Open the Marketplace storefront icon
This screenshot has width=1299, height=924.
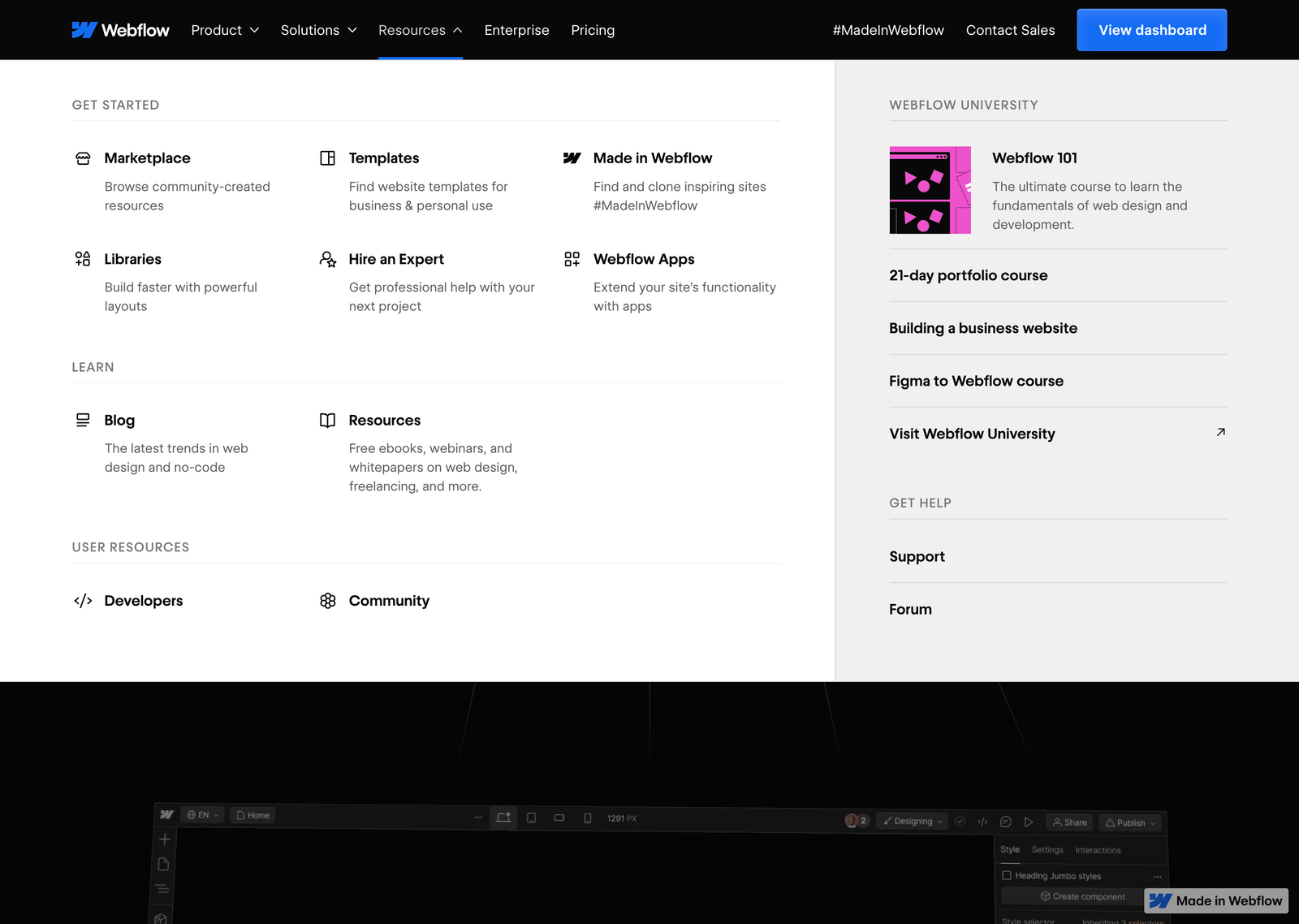pos(83,158)
